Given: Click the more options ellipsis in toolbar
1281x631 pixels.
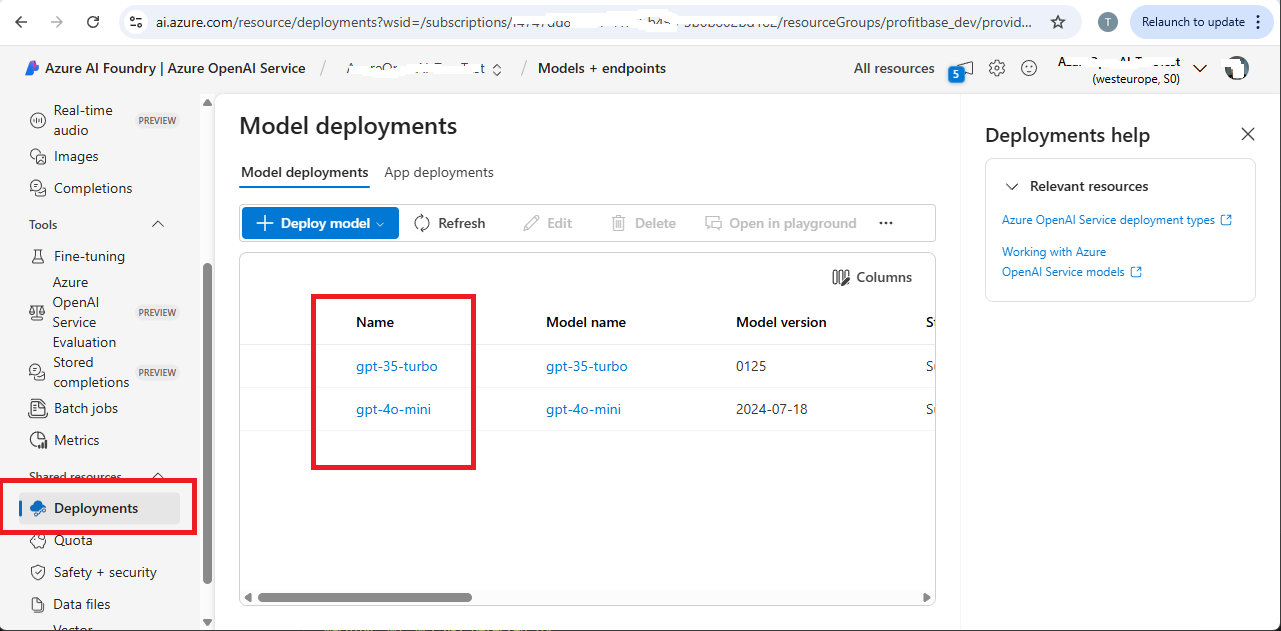Looking at the screenshot, I should click(885, 223).
